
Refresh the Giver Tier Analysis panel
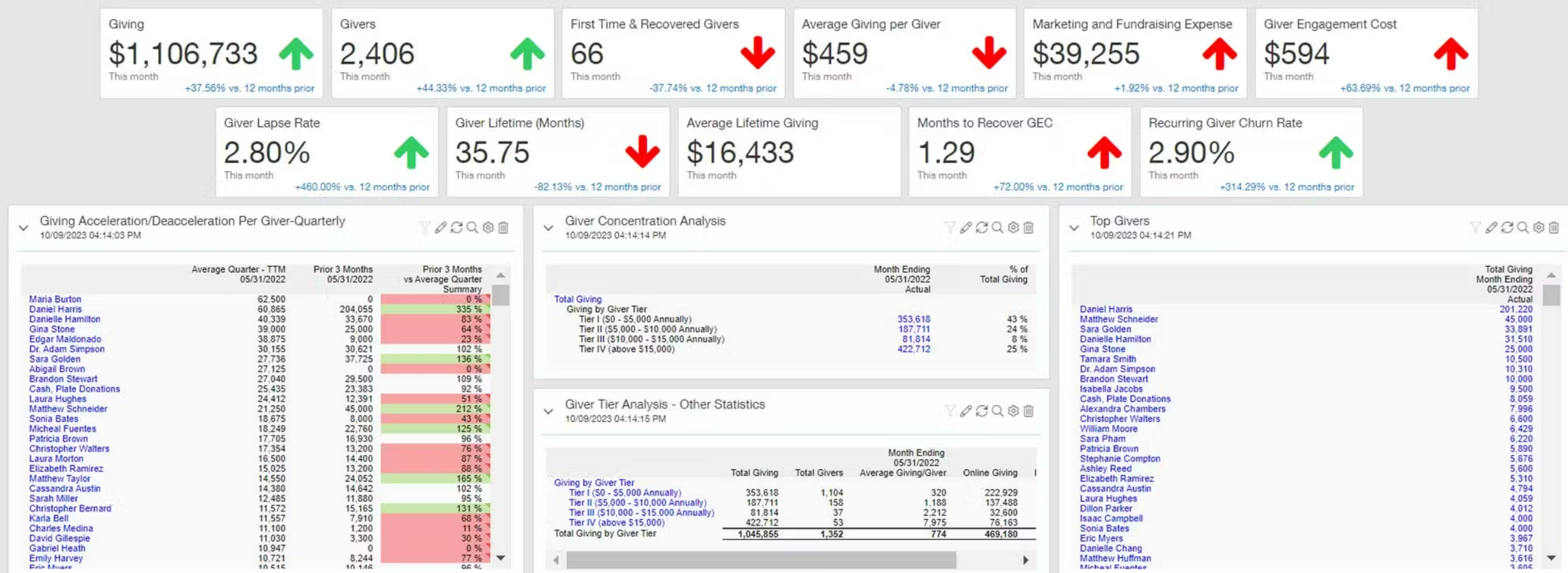[981, 411]
